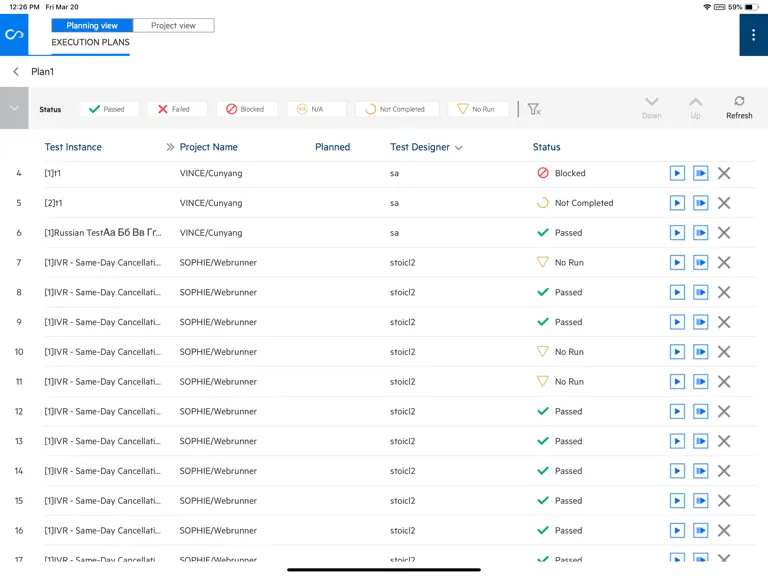Sort by the Status column header
The width and height of the screenshot is (768, 576).
pyautogui.click(x=547, y=147)
